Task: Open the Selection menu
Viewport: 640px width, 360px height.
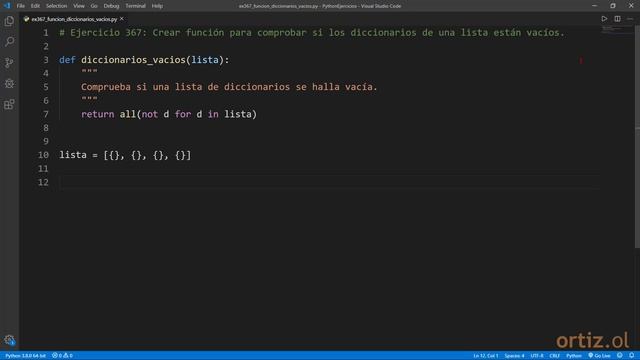Action: tap(56, 6)
